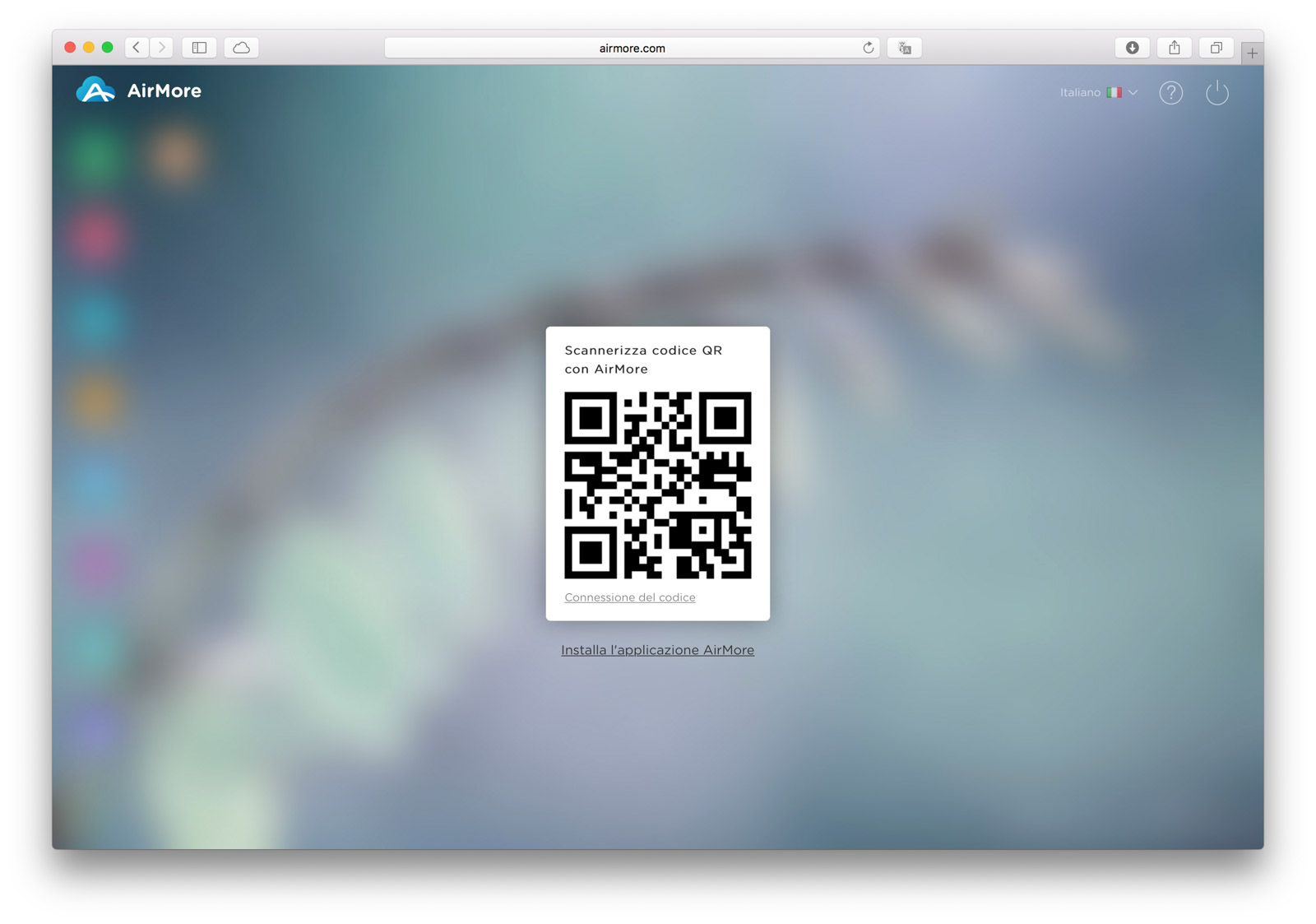Minimize the Safari window
1316x924 pixels.
(x=89, y=48)
